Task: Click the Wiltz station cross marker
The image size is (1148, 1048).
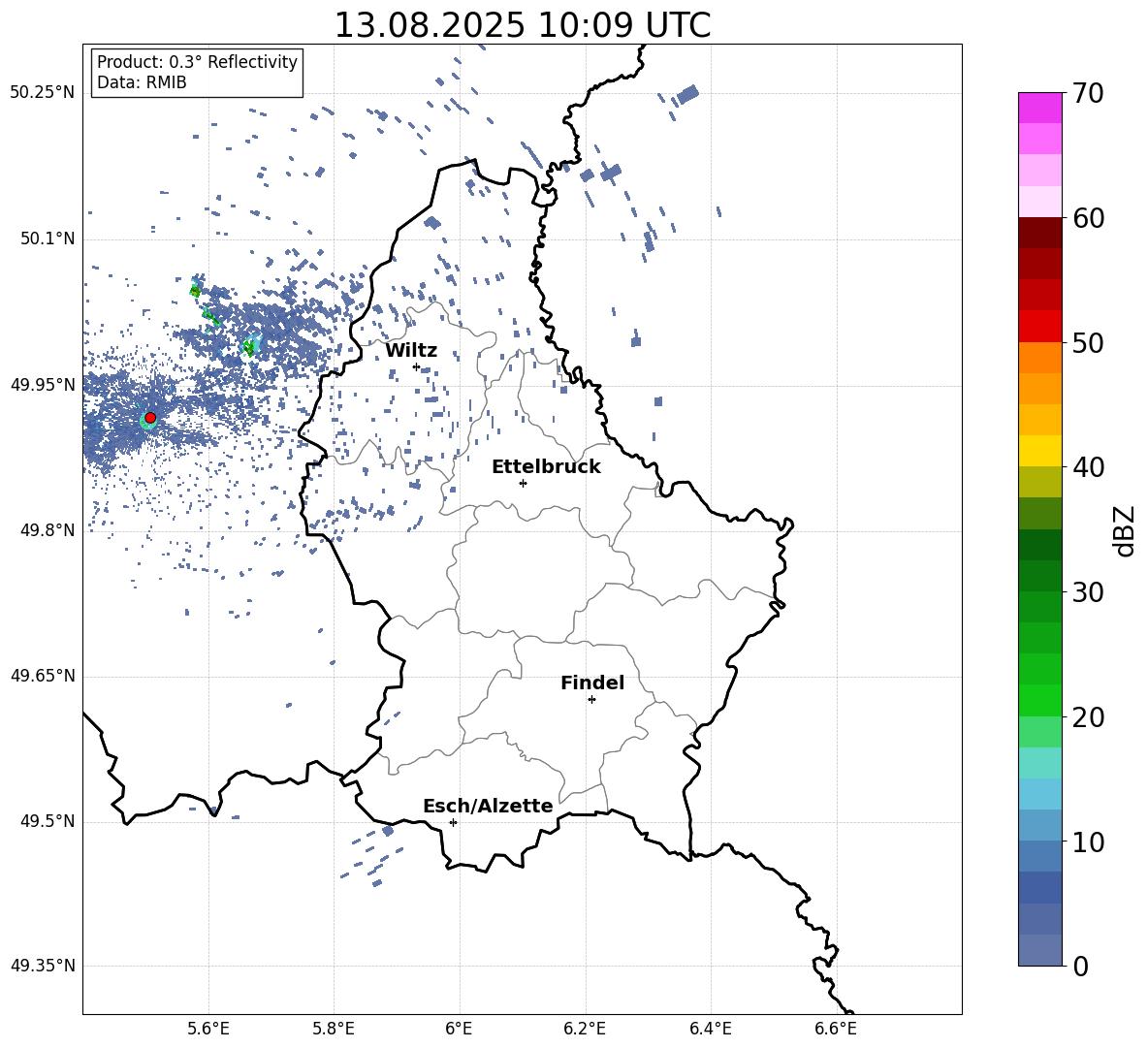Action: [417, 366]
